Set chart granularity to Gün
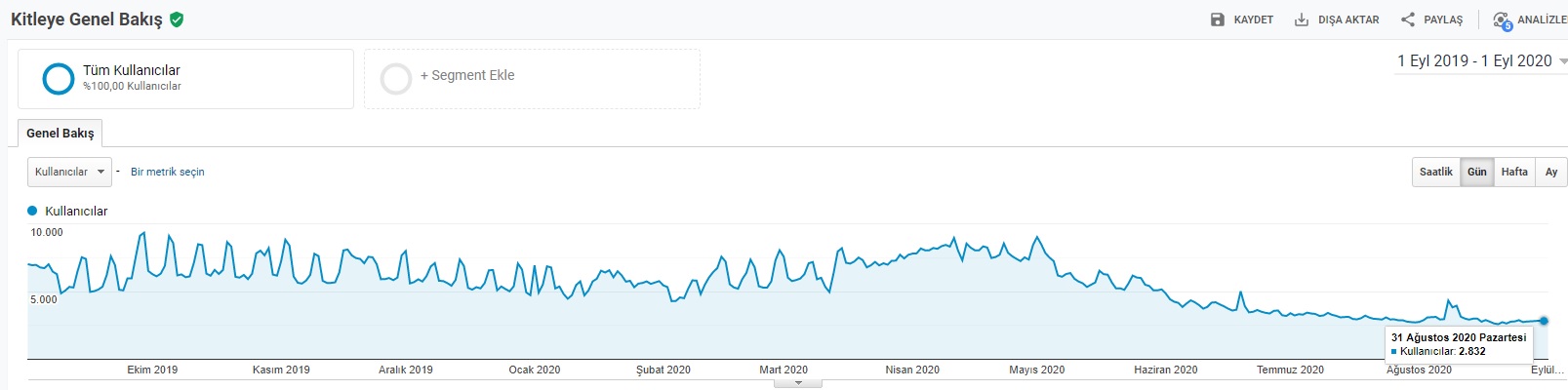This screenshot has height=390, width=1568. 1477,172
